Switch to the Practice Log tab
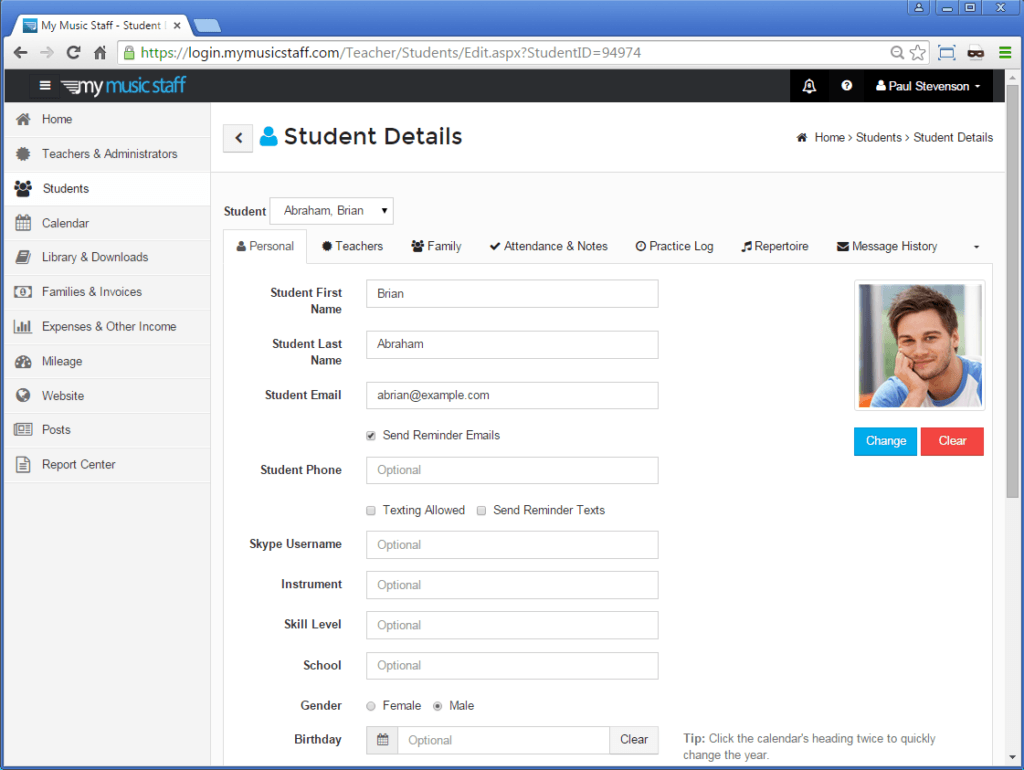Viewport: 1024px width, 770px height. pyautogui.click(x=673, y=246)
